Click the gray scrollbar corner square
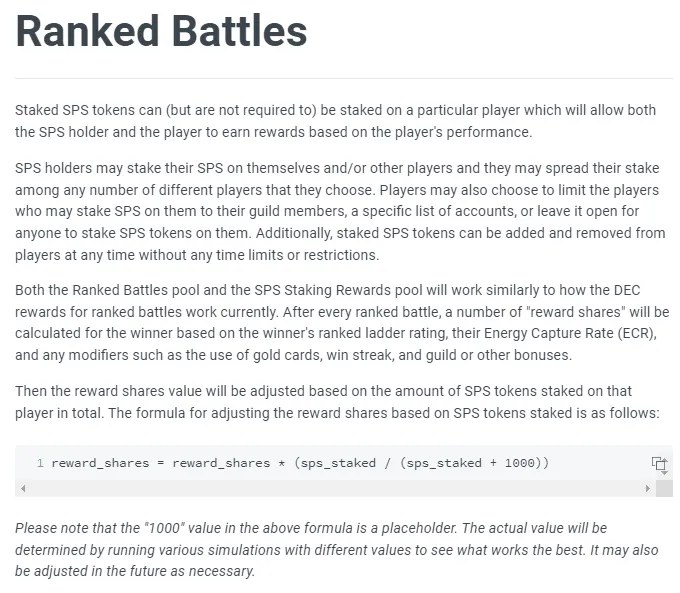This screenshot has height=593, width=680. 664,488
